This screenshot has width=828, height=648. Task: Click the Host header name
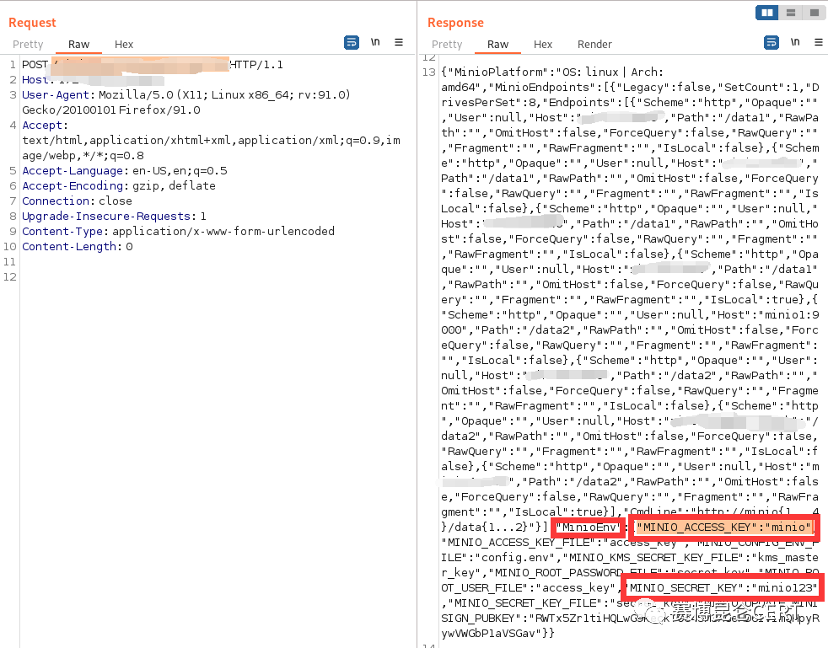[35, 80]
